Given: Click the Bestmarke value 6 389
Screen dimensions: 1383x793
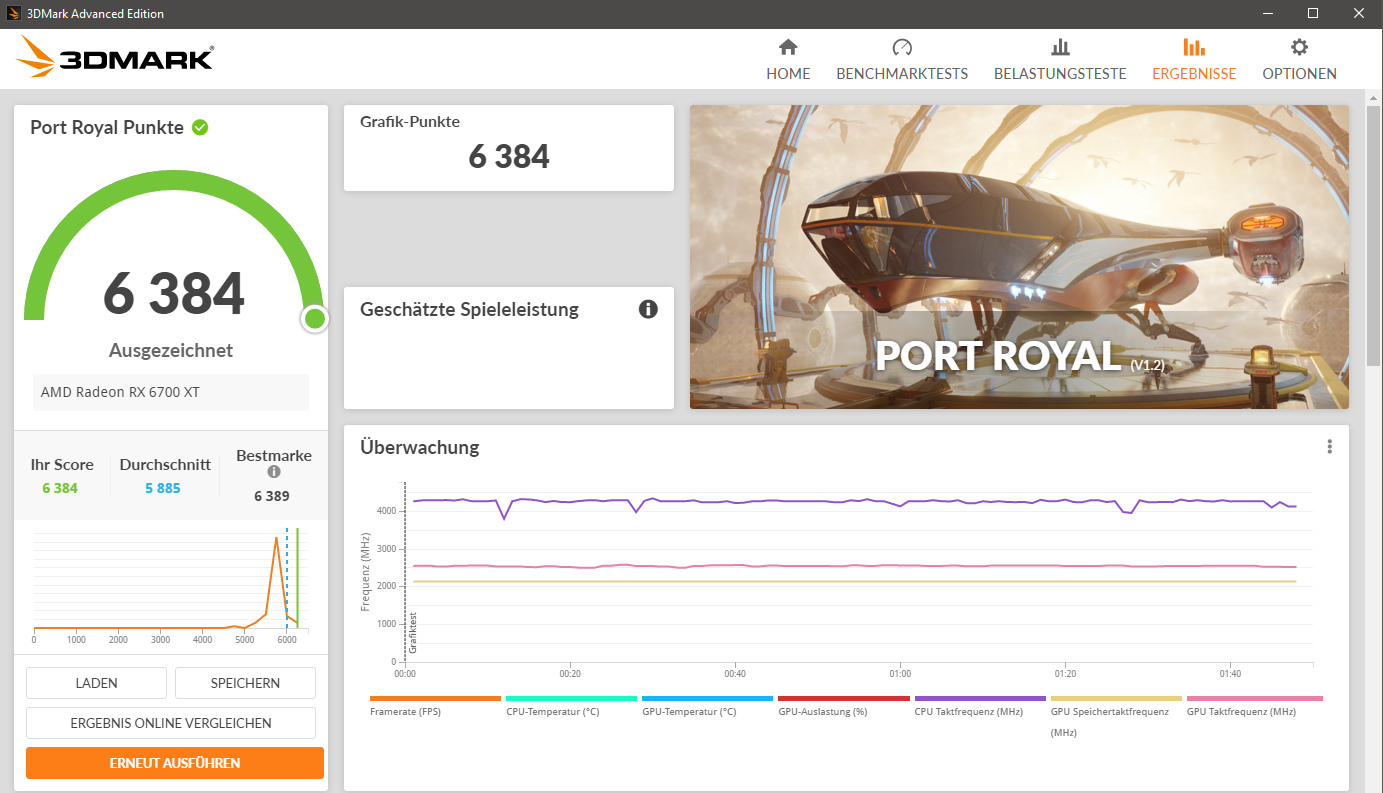Looking at the screenshot, I should 272,495.
